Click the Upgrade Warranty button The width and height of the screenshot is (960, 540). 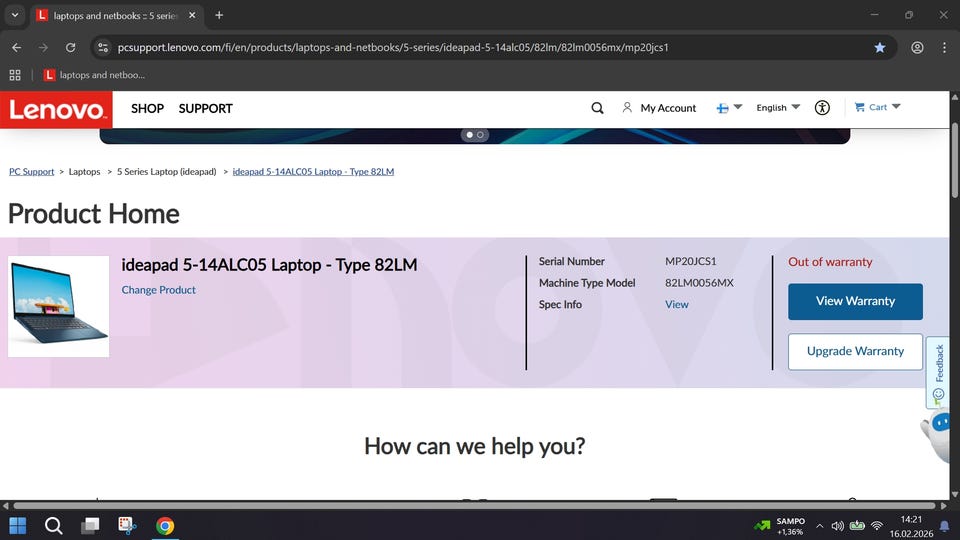pos(855,351)
